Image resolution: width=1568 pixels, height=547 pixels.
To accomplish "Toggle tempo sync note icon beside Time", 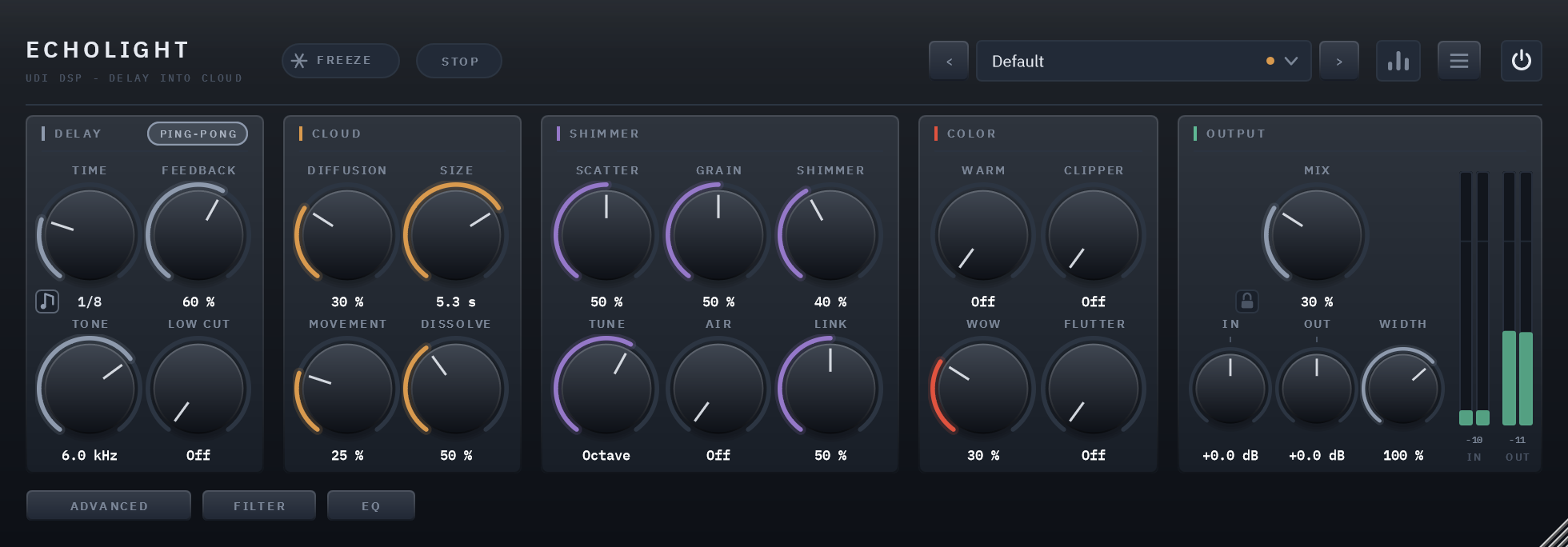I will tap(47, 301).
